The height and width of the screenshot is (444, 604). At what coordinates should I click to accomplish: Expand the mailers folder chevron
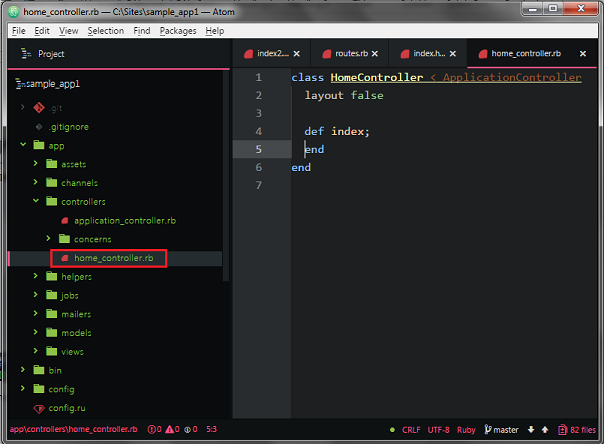(x=35, y=313)
